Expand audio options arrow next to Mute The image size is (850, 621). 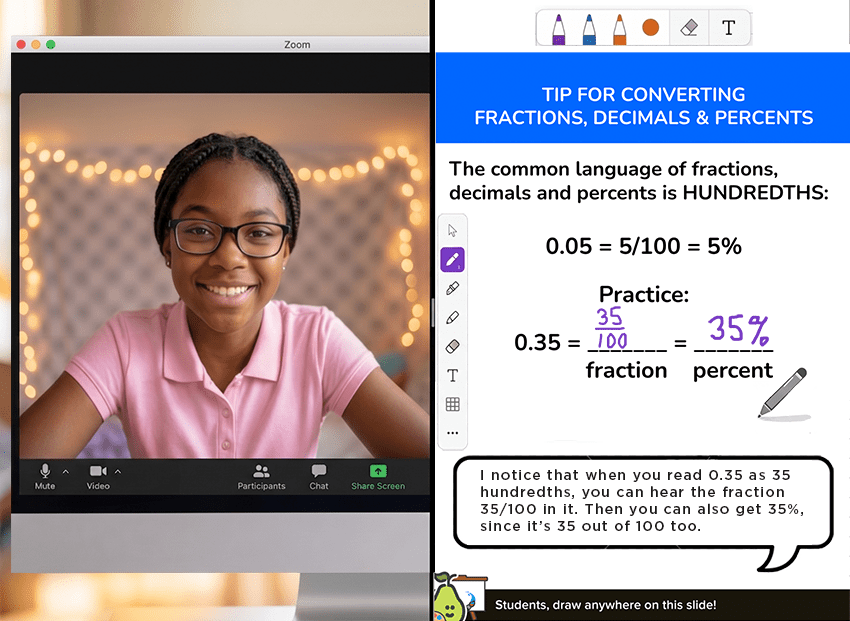pos(66,471)
